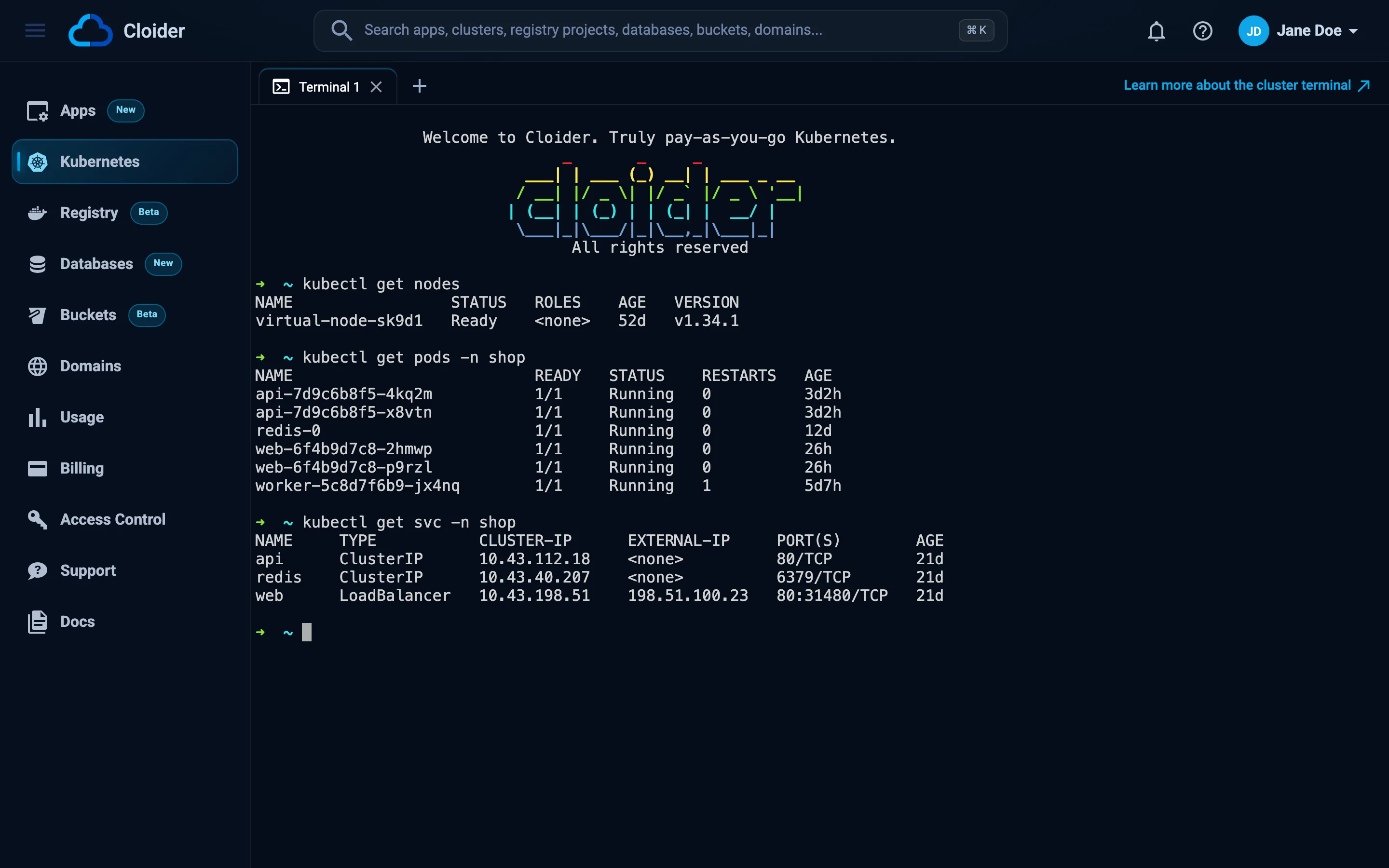Click cluster IP 10.43.40.207
This screenshot has height=868, width=1389.
[x=534, y=577]
